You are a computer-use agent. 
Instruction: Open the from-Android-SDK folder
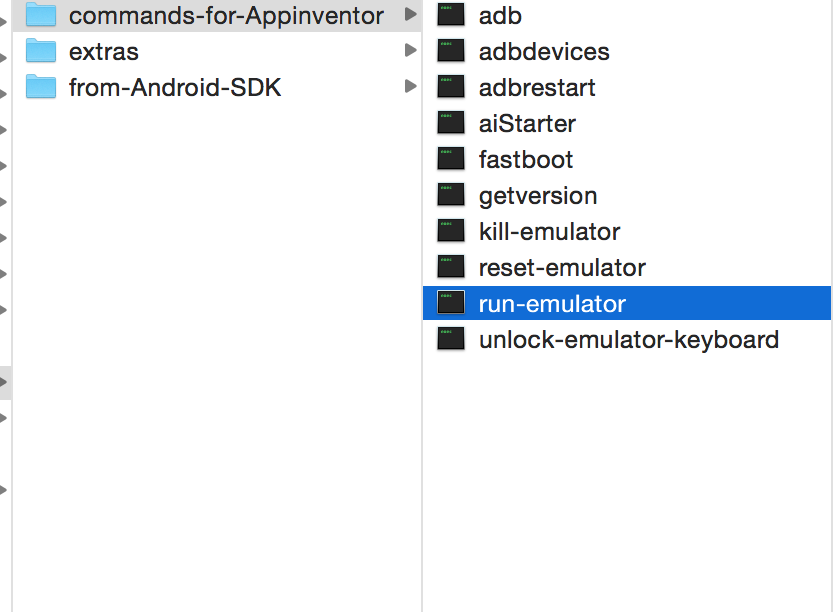click(x=216, y=87)
